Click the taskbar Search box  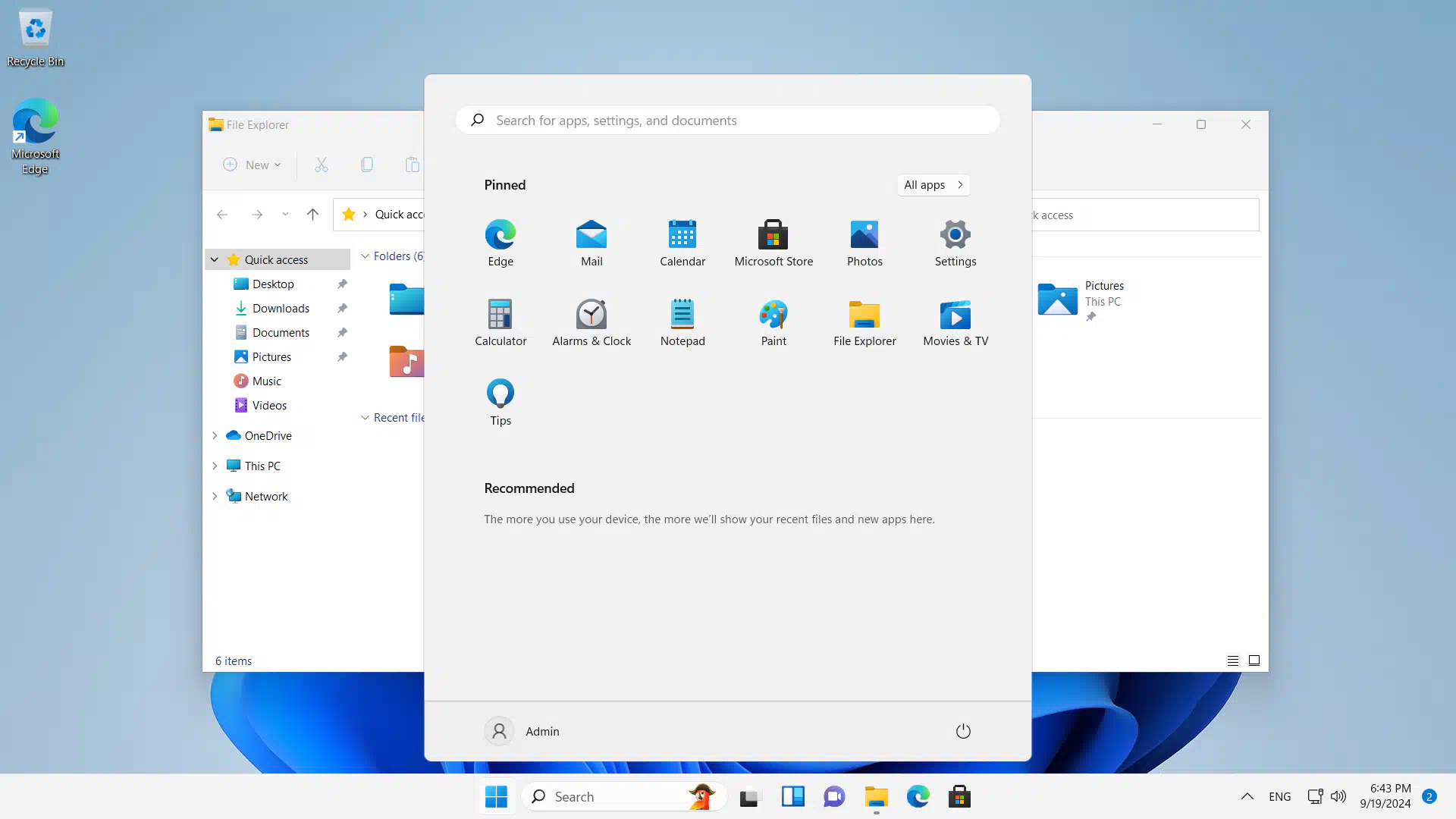(623, 796)
